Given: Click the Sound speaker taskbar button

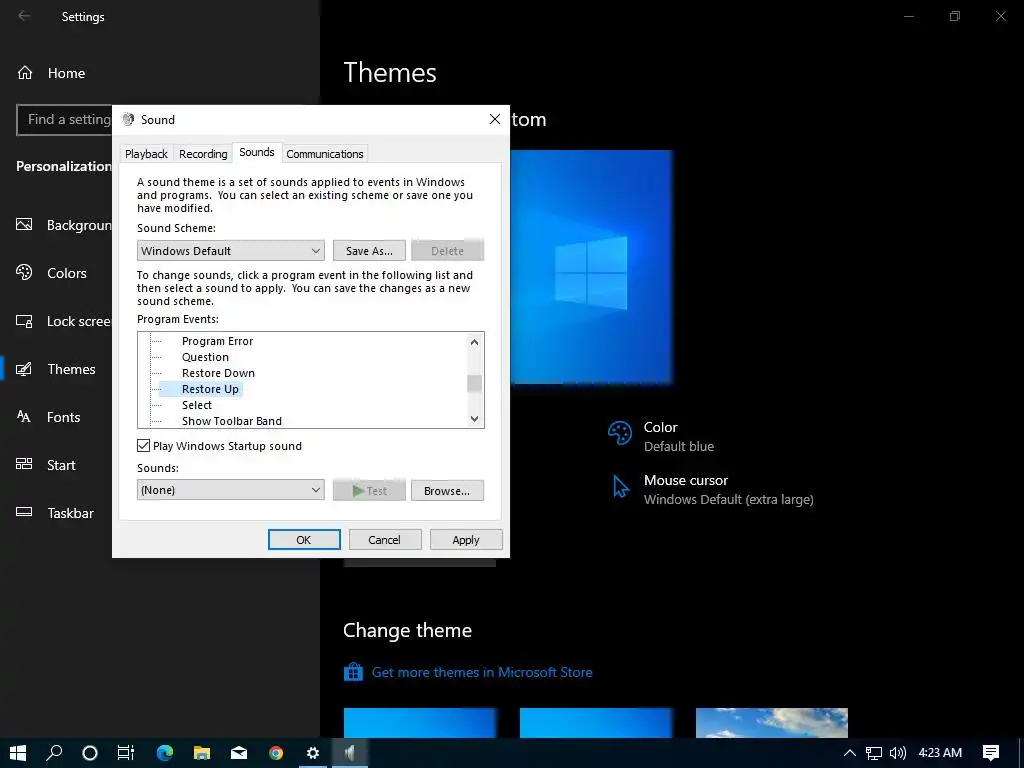Looking at the screenshot, I should pos(350,753).
